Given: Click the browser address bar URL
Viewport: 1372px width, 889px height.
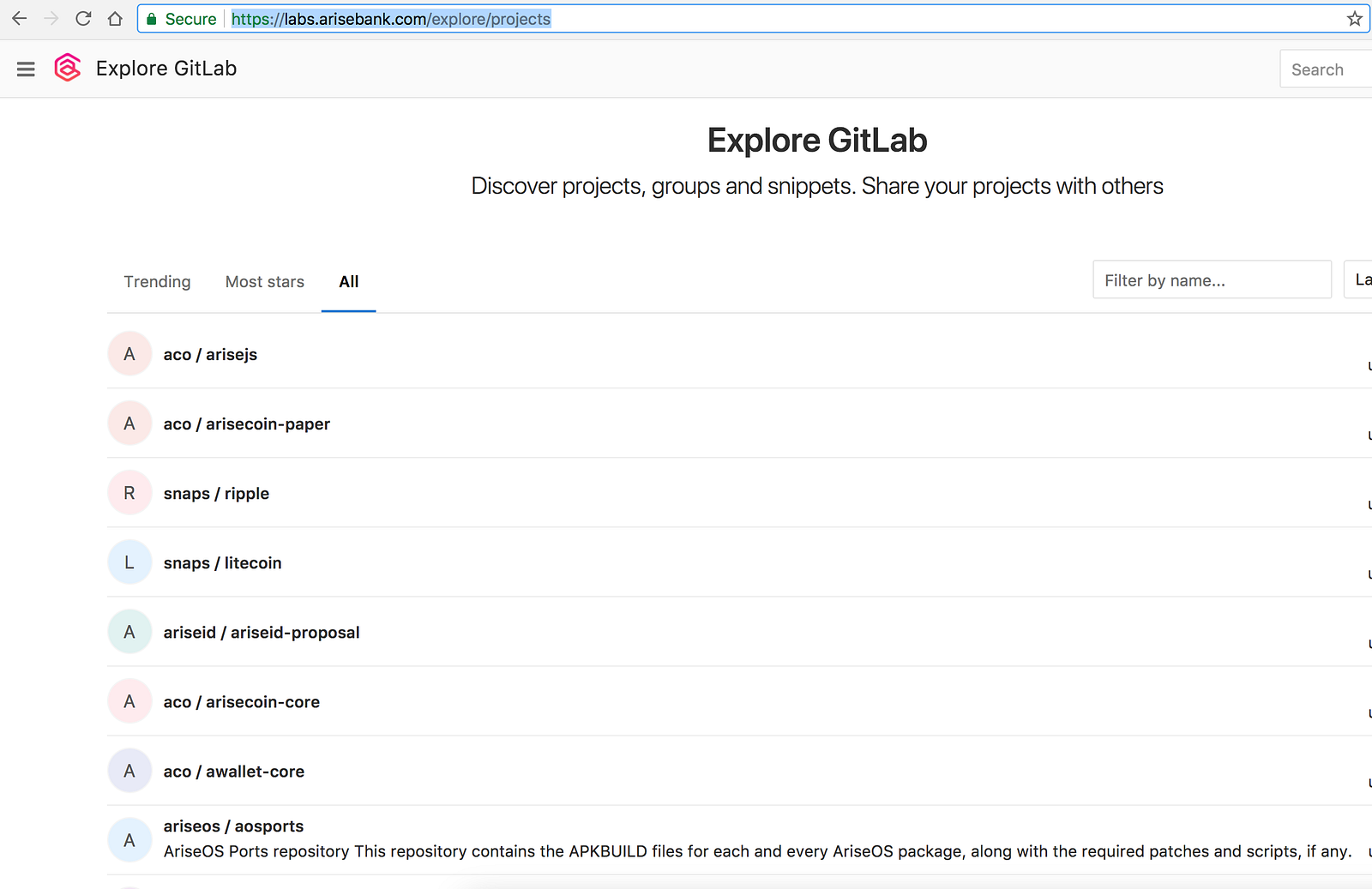Looking at the screenshot, I should pos(391,19).
